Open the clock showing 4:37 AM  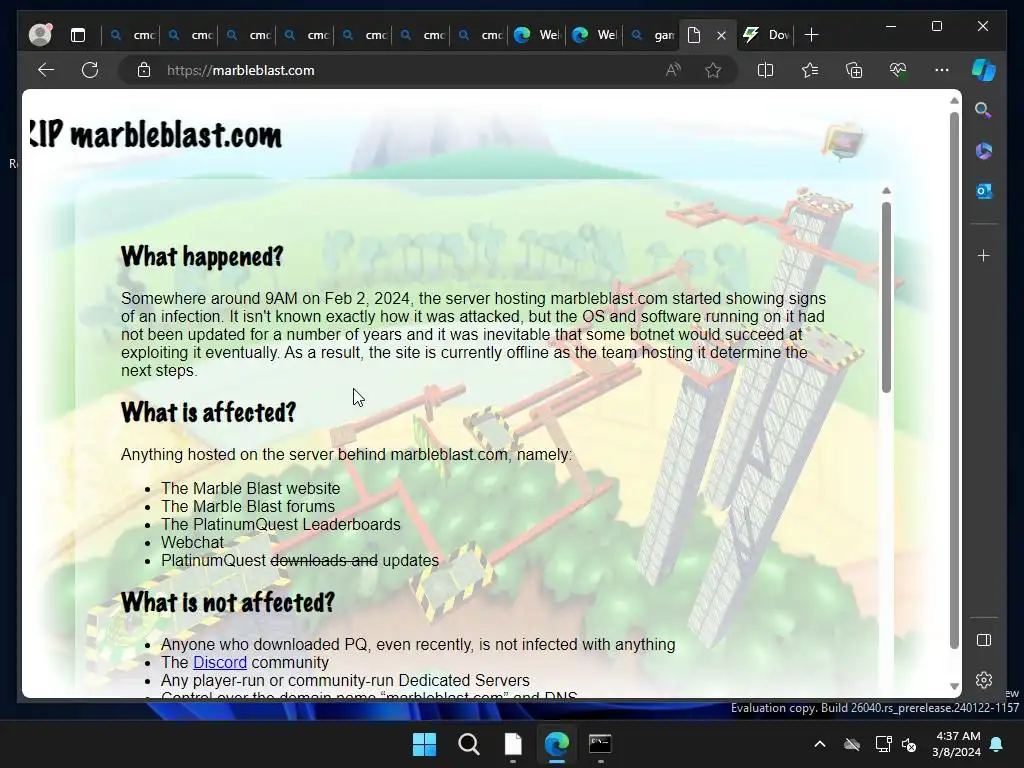click(x=956, y=744)
